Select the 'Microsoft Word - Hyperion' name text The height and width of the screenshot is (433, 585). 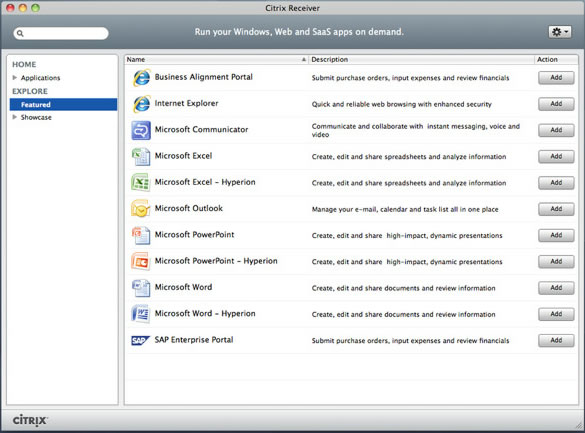click(205, 313)
